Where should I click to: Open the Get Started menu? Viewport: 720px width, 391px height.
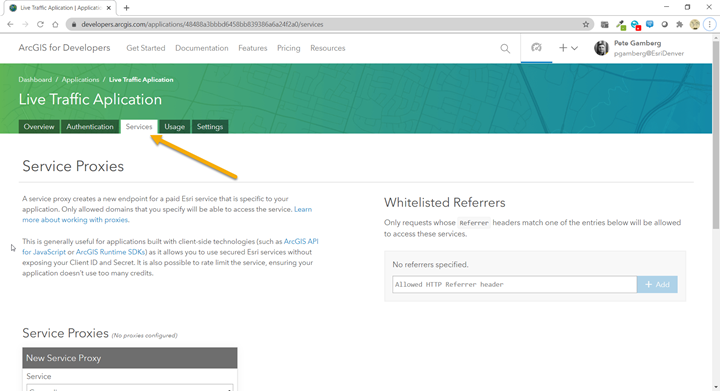pyautogui.click(x=146, y=48)
